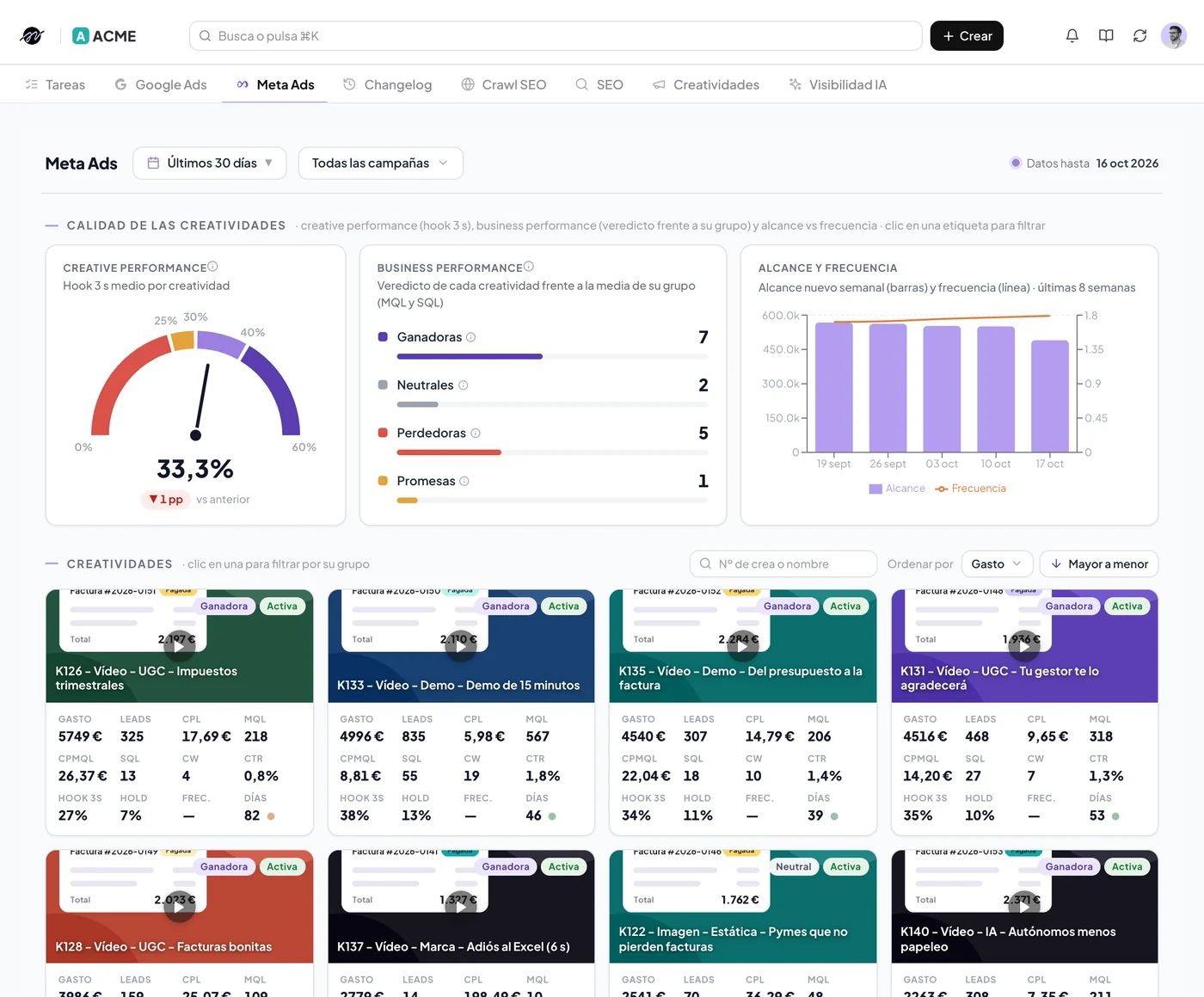Play the K131 Tu gestor video
The image size is (1204, 997).
[1024, 646]
